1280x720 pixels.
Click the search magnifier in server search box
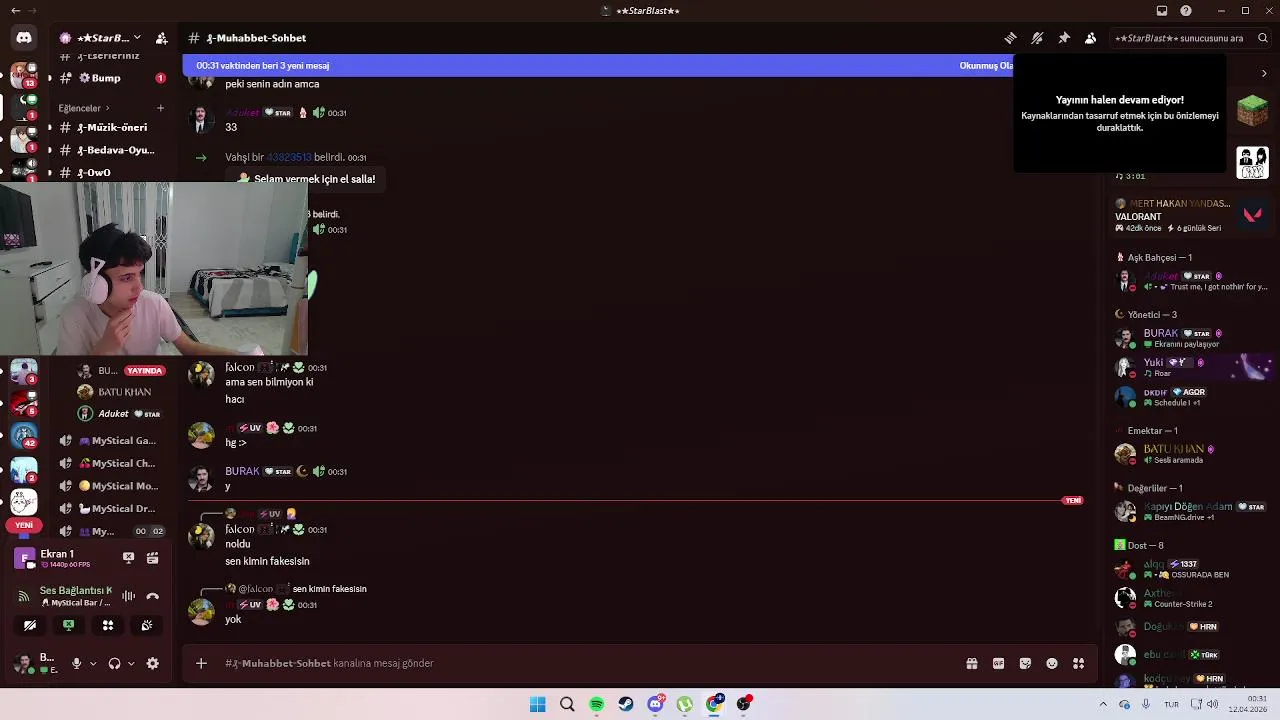pyautogui.click(x=1263, y=38)
